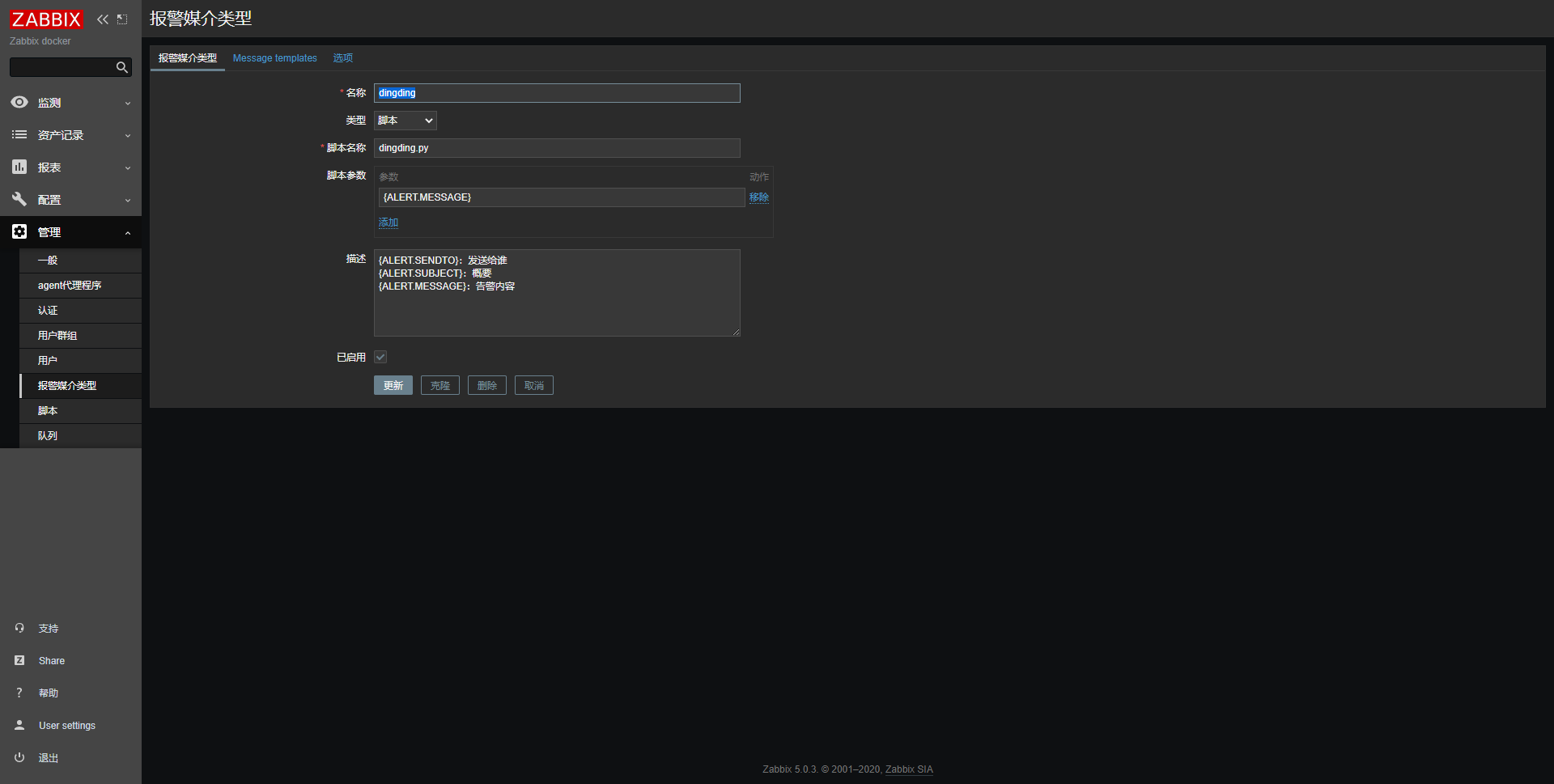Focus the sidebar search box
Viewport: 1554px width, 784px height.
point(62,67)
